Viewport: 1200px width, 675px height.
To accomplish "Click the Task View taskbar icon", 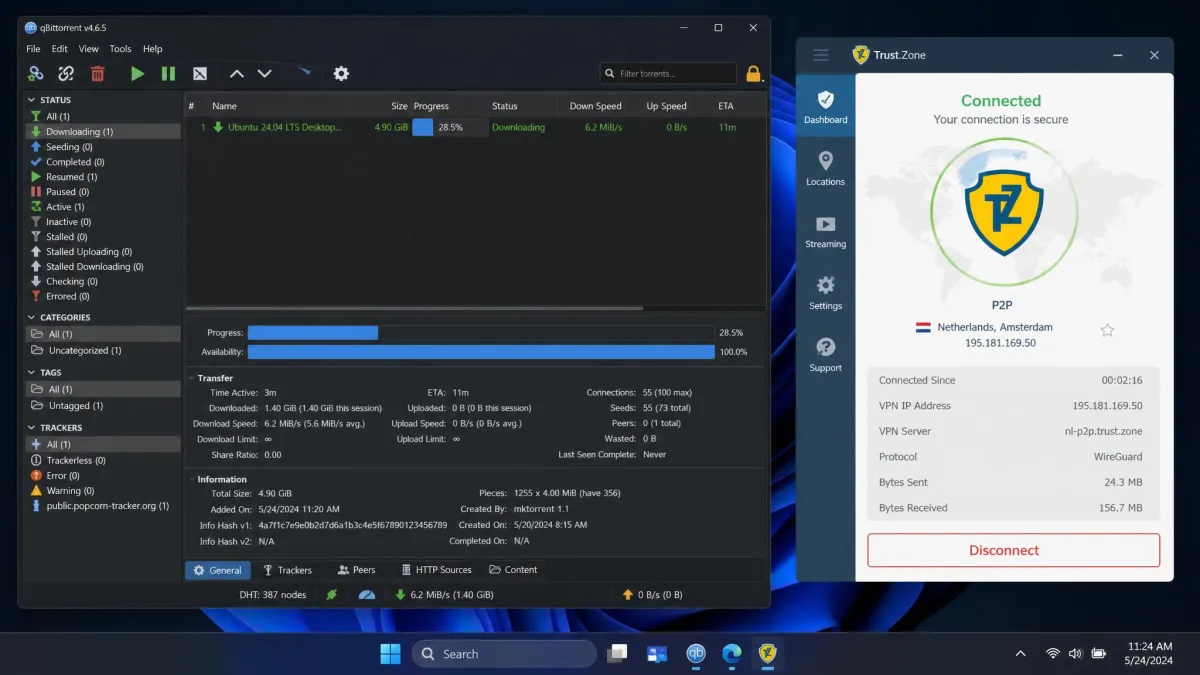I will (618, 654).
